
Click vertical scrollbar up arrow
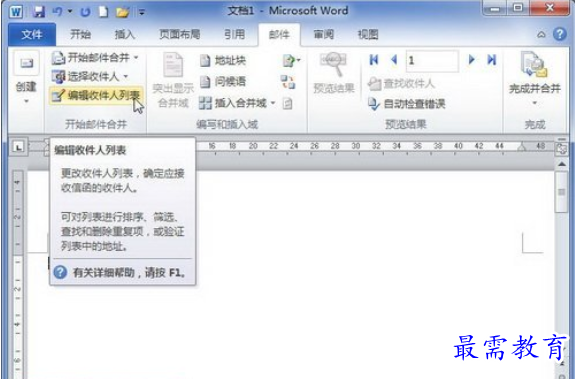coord(561,165)
